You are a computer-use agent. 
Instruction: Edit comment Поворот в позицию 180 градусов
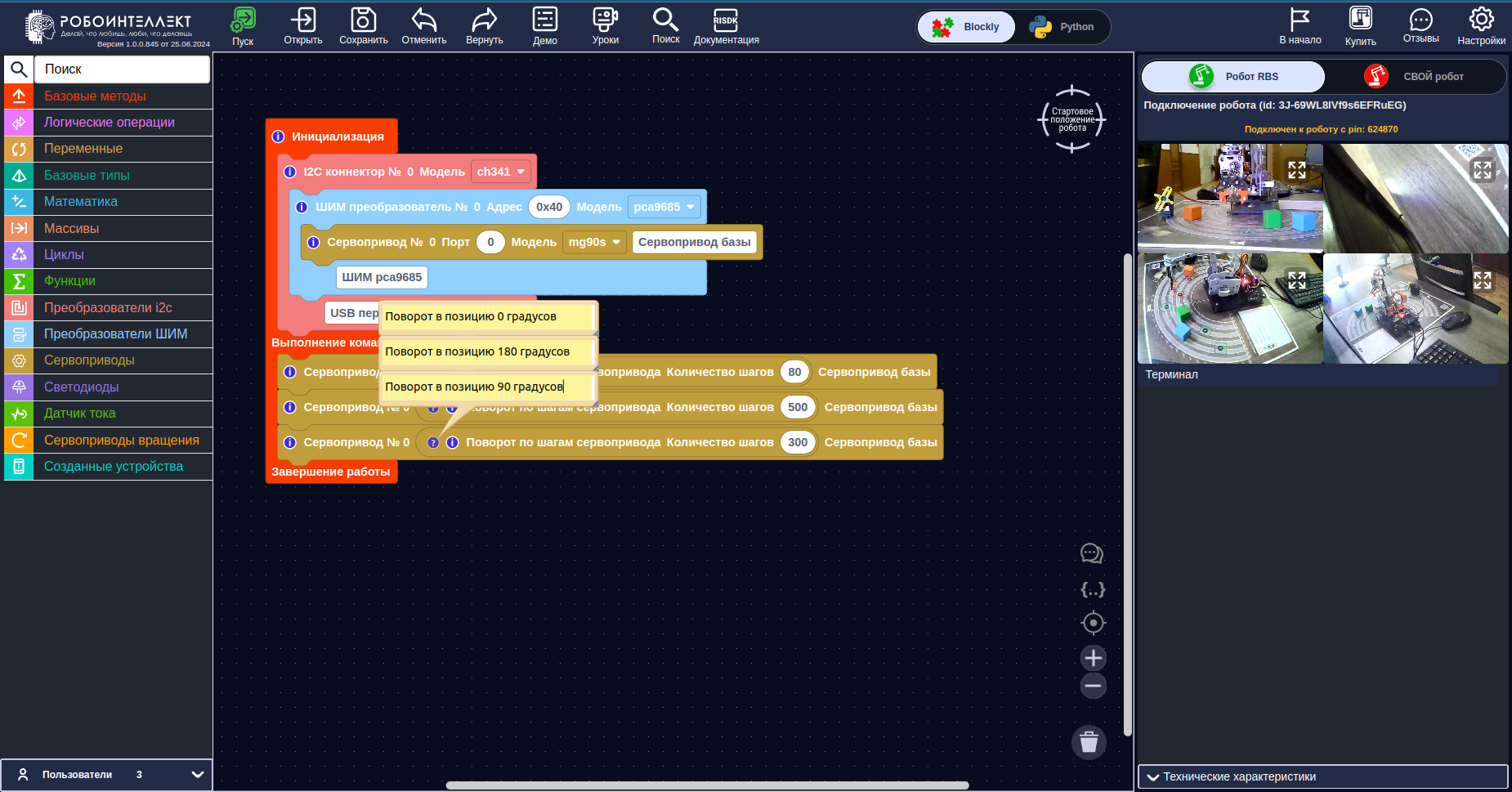point(487,351)
